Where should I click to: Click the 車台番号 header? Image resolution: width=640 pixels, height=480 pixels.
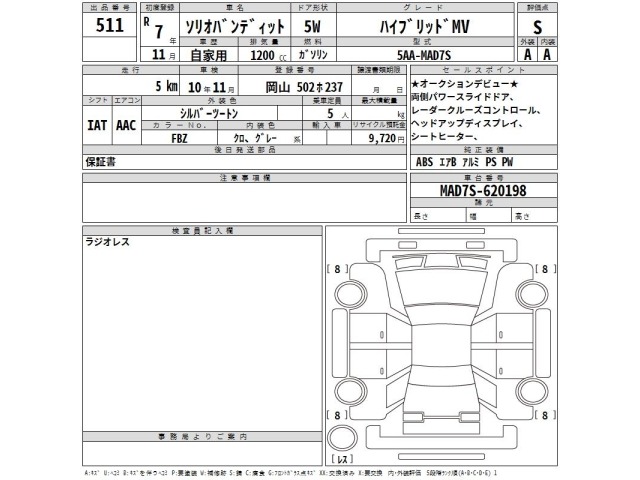point(484,178)
